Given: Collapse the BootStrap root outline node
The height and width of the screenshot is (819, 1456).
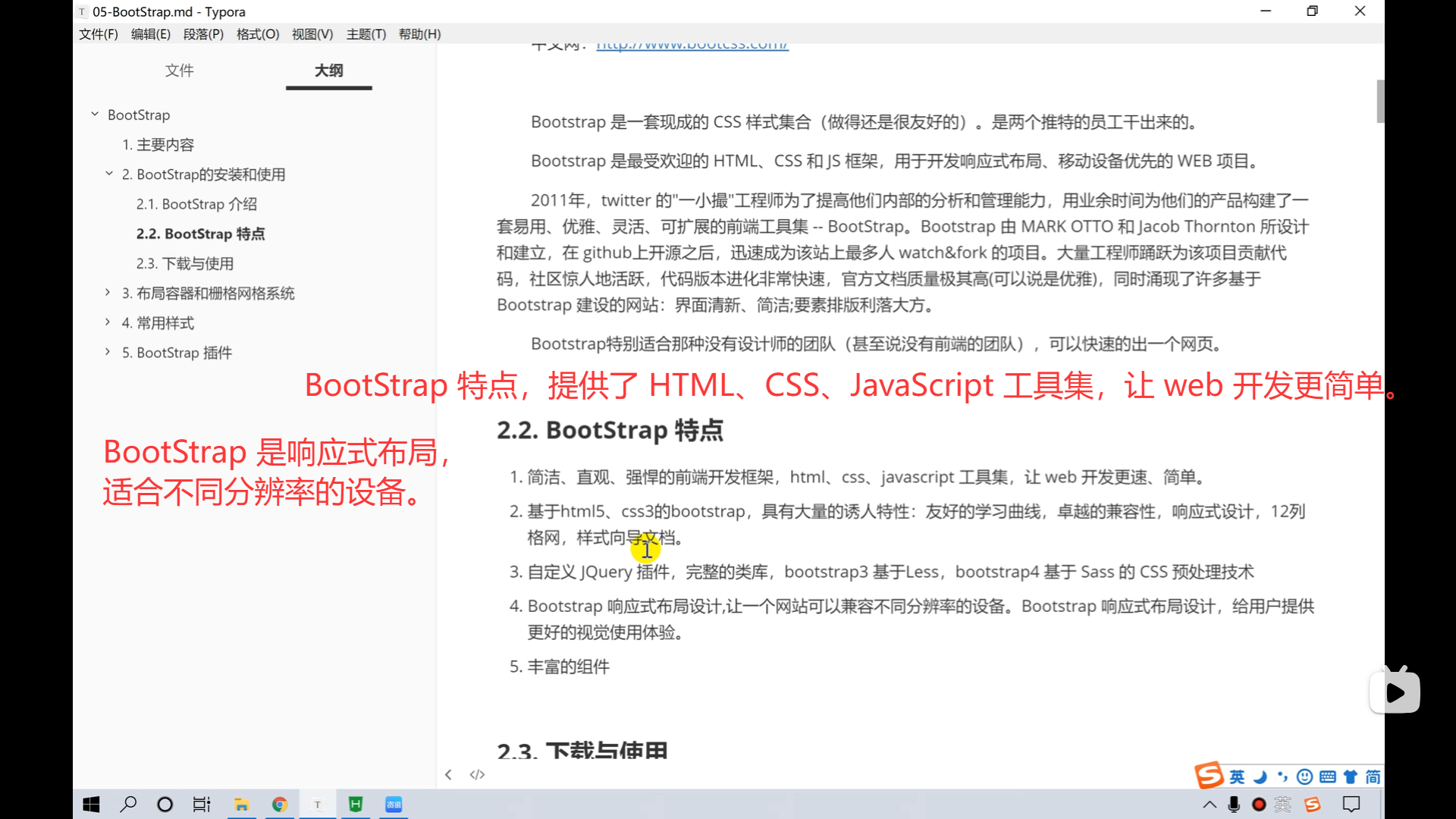Looking at the screenshot, I should pyautogui.click(x=95, y=115).
